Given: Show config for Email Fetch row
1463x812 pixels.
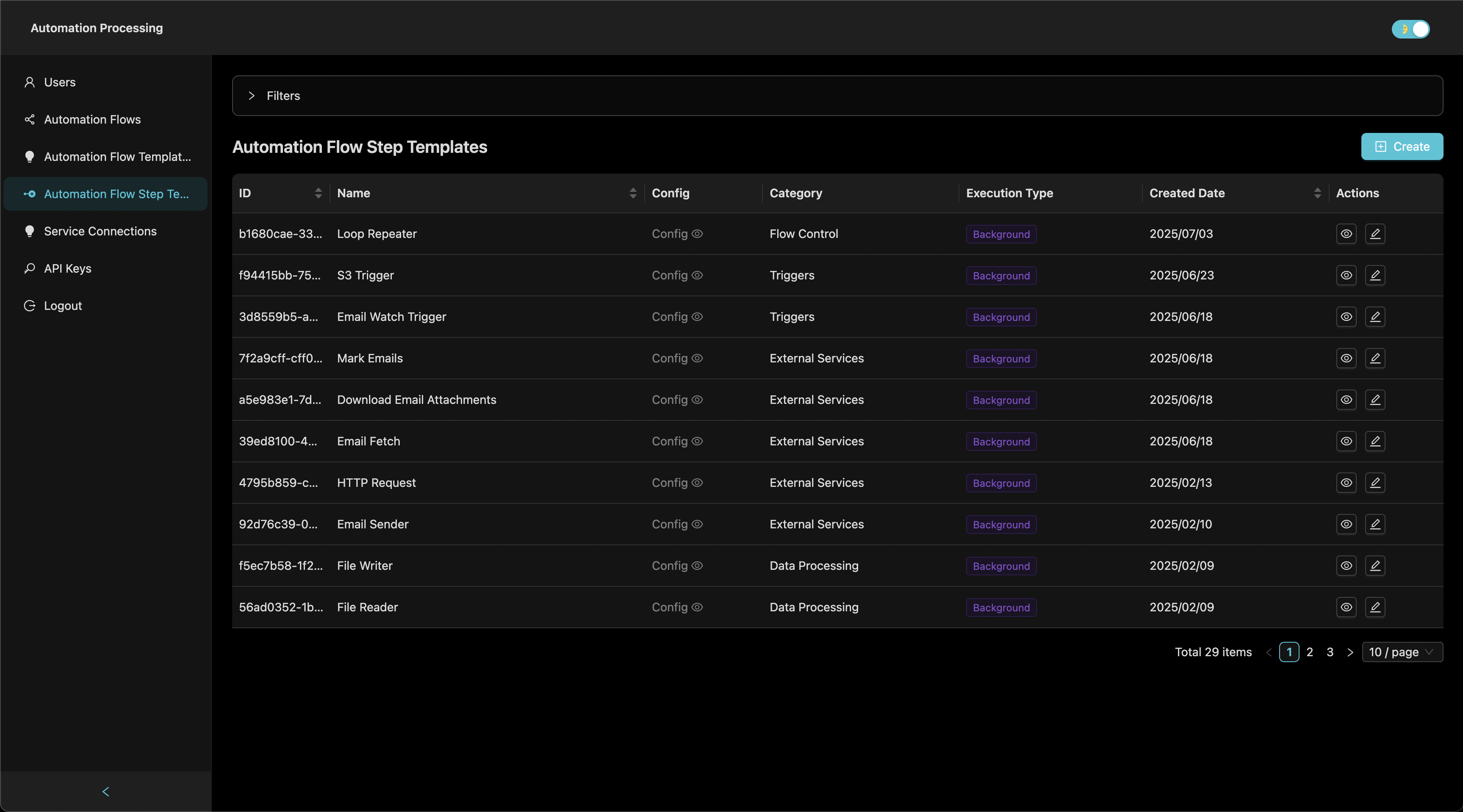Looking at the screenshot, I should pos(698,441).
